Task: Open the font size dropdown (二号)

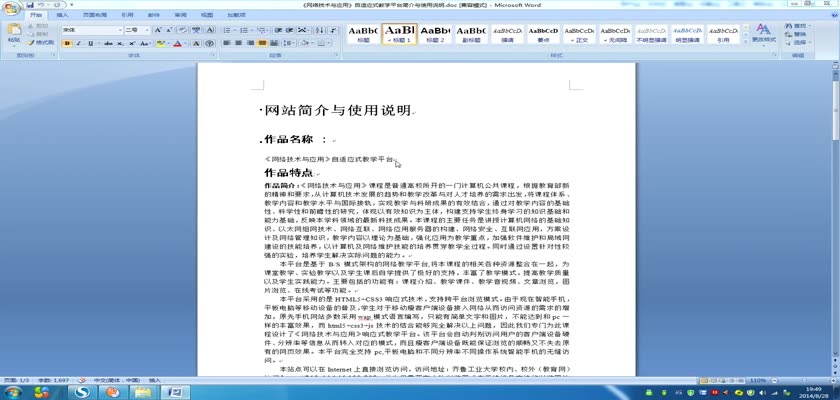Action: coord(148,30)
